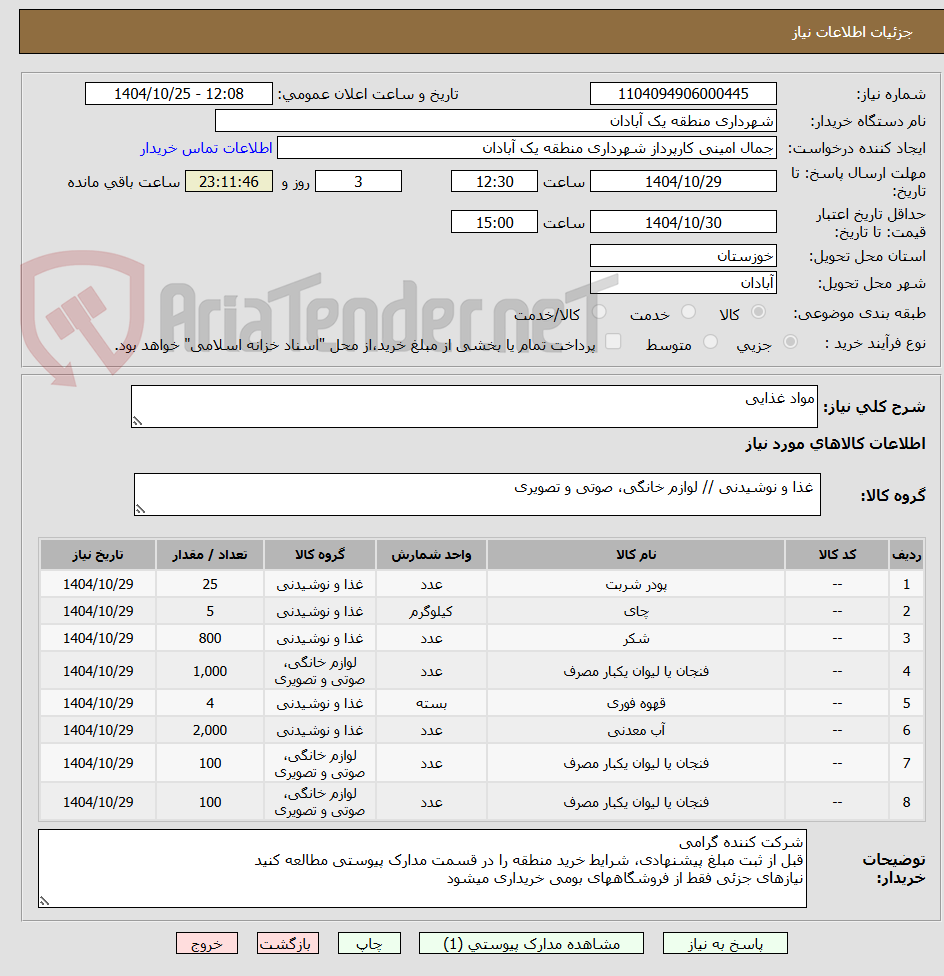Click the 1404/10/29 response deadline date field

[x=683, y=182]
